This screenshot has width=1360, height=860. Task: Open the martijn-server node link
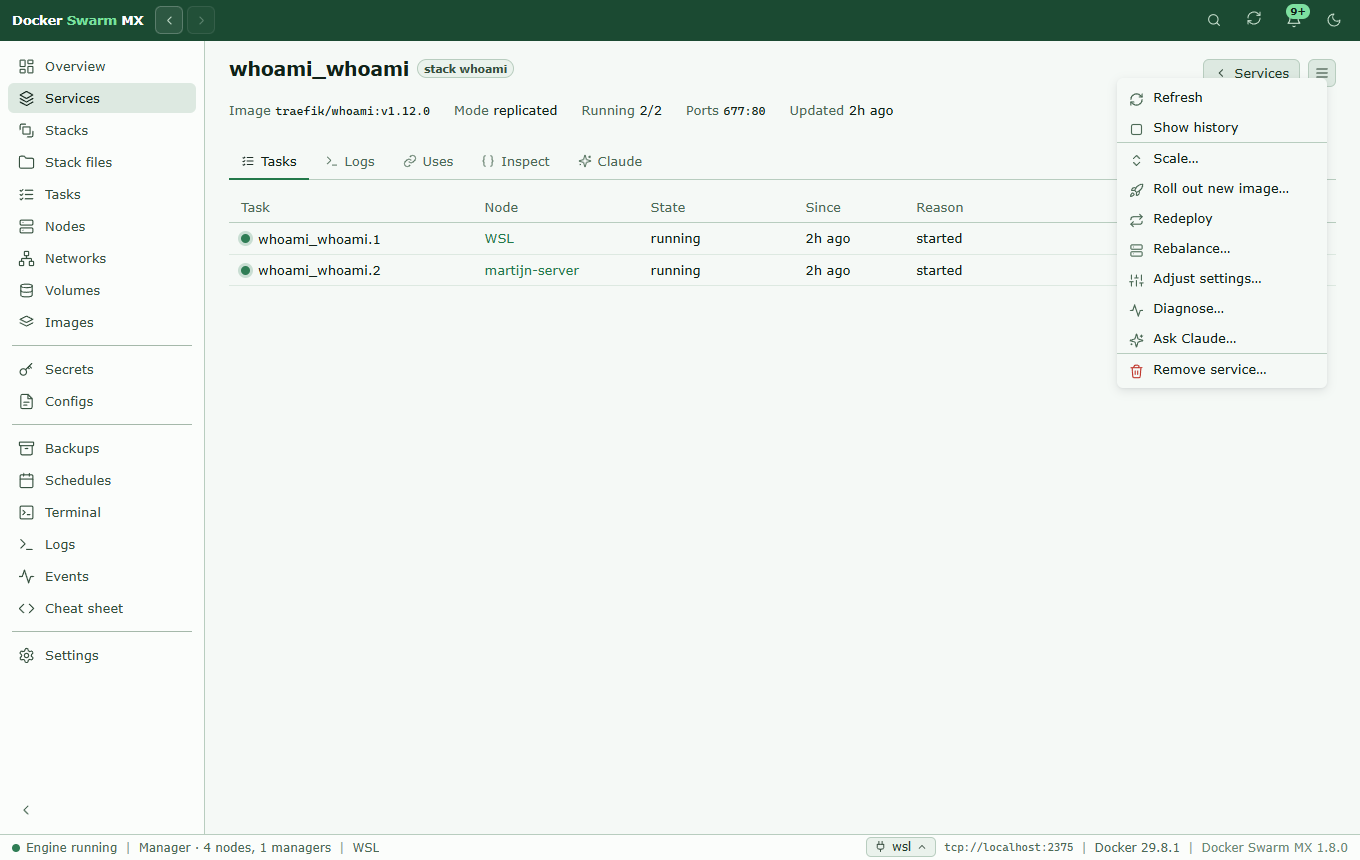532,270
